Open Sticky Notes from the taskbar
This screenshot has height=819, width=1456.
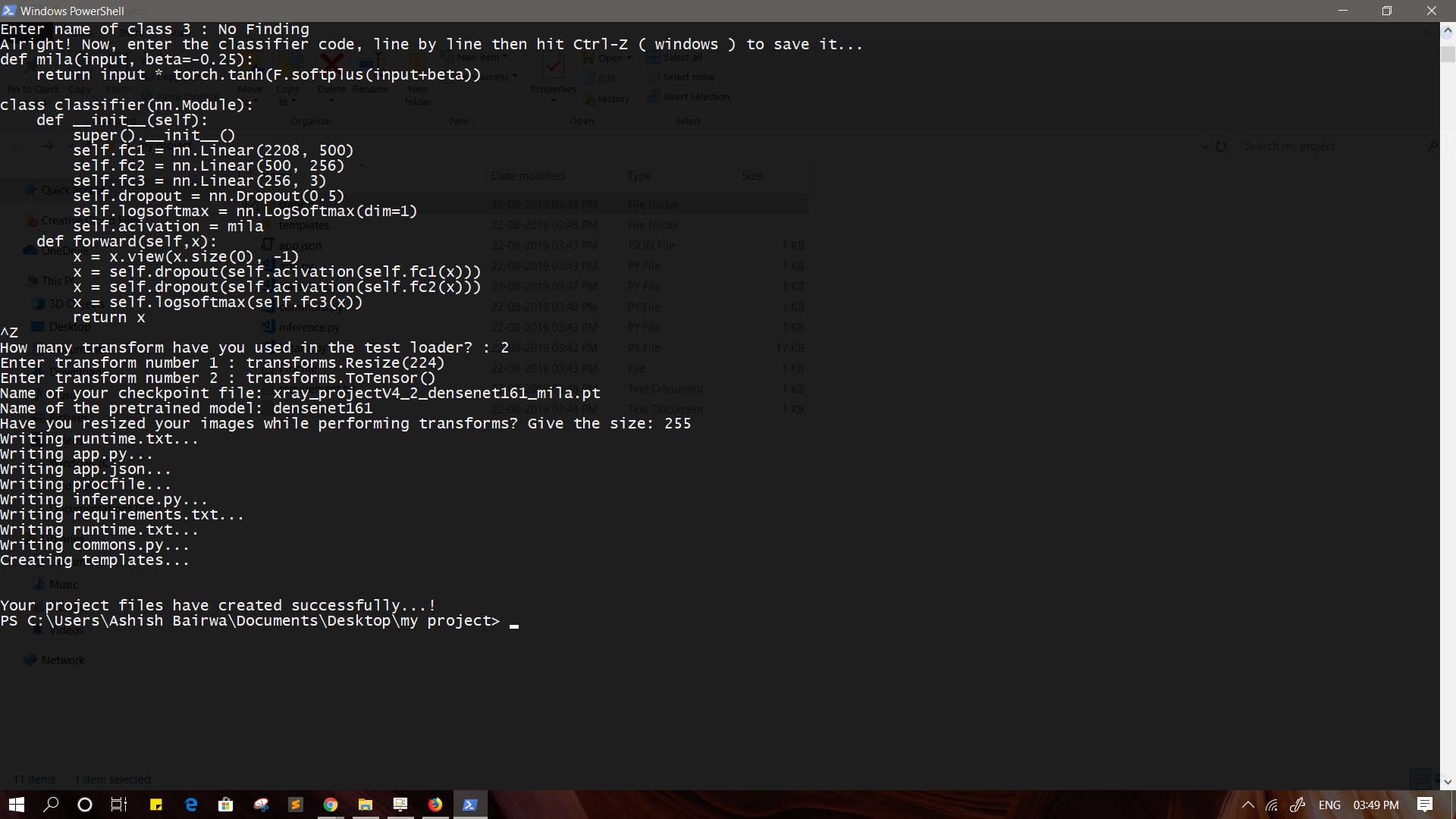[x=156, y=805]
